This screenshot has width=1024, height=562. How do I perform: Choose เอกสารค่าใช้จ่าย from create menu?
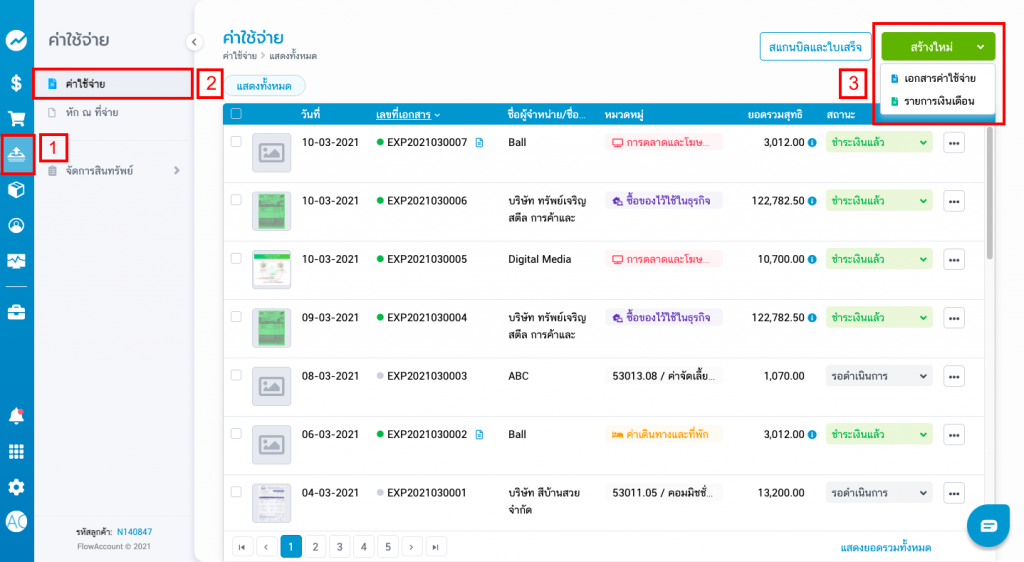[x=938, y=78]
